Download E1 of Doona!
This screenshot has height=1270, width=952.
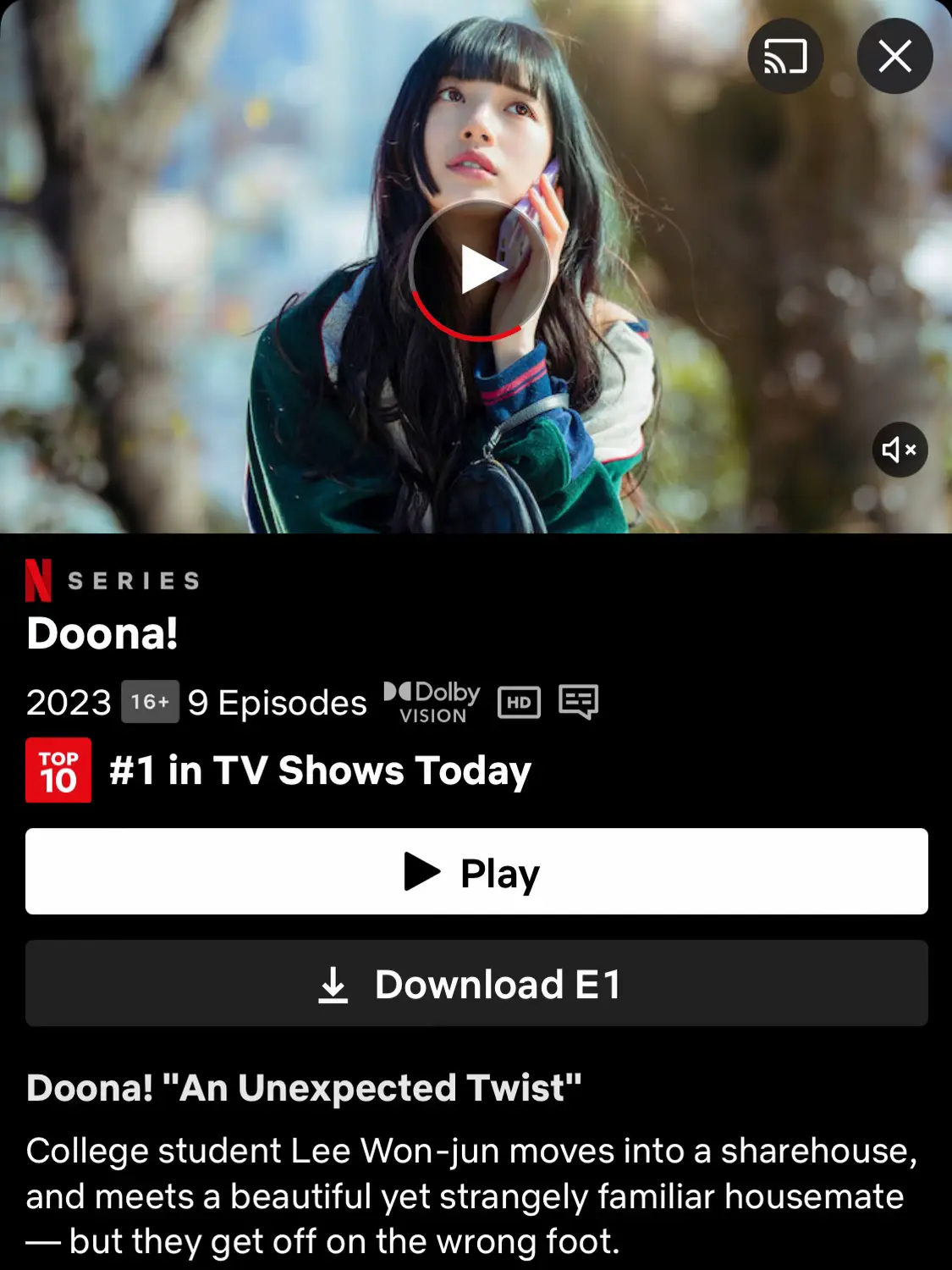point(476,983)
